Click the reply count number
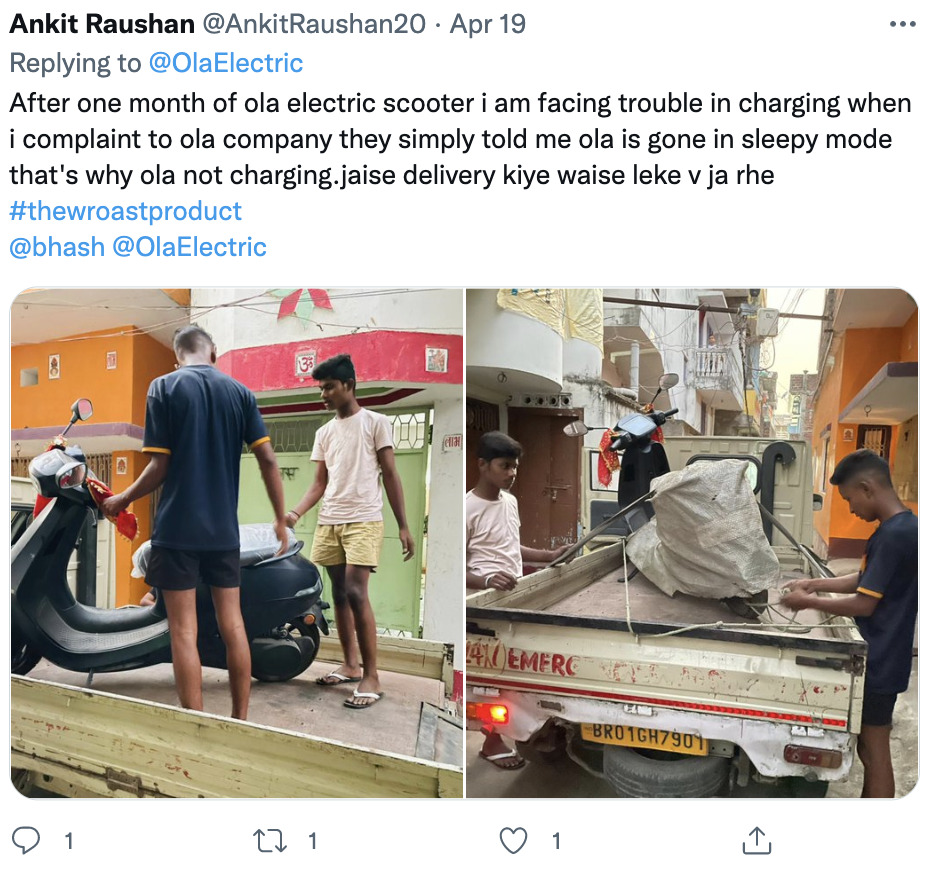 point(69,841)
